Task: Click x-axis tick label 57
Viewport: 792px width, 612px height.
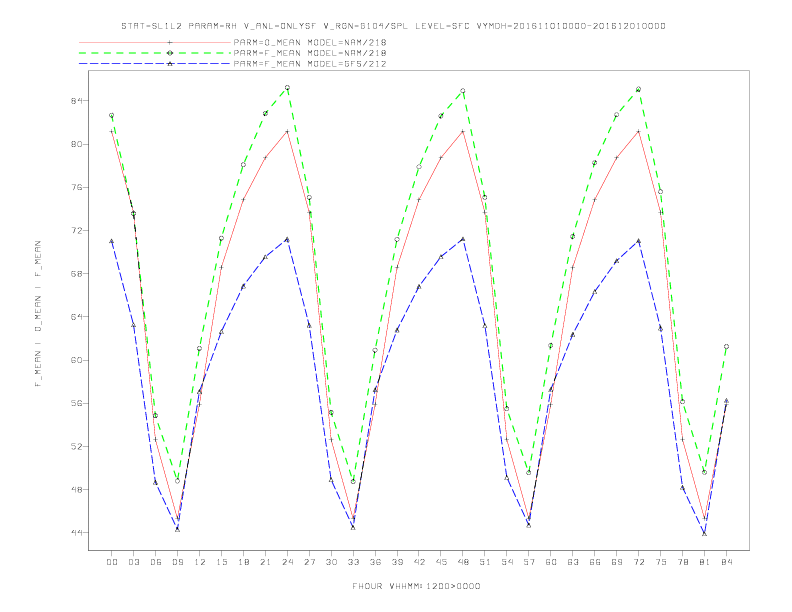Action: tap(529, 562)
